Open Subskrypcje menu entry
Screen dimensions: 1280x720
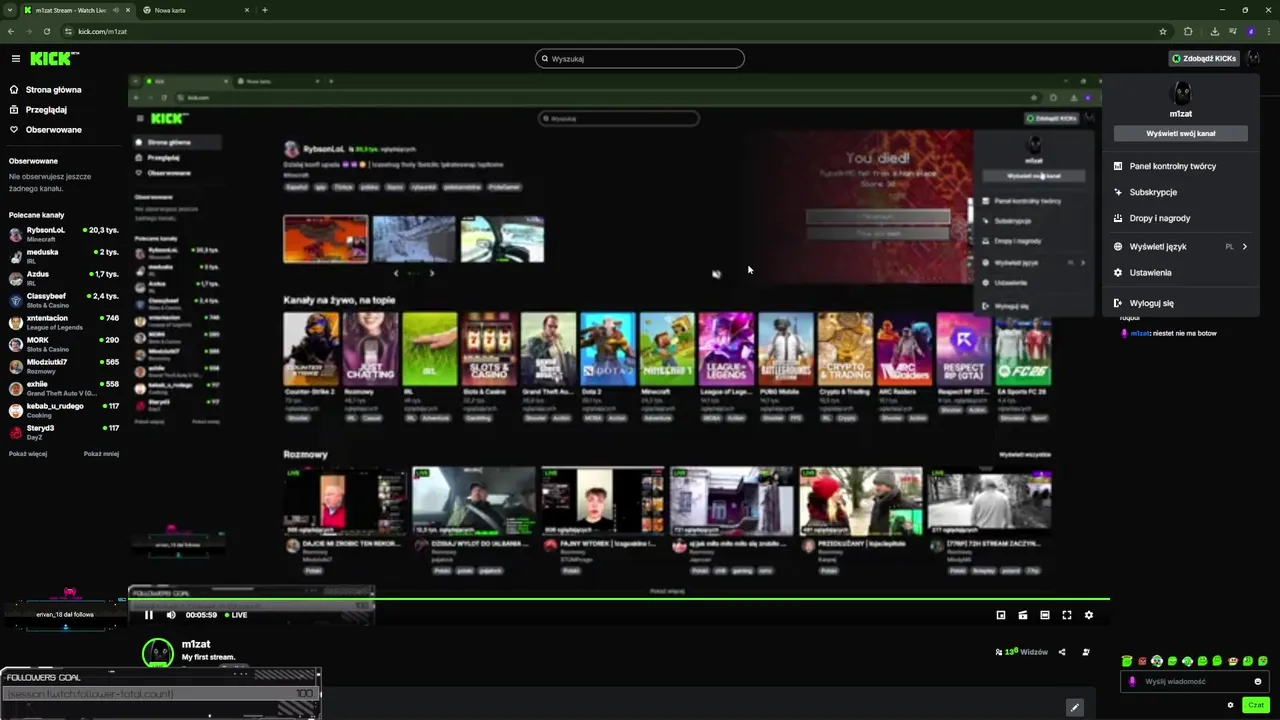(x=1181, y=192)
